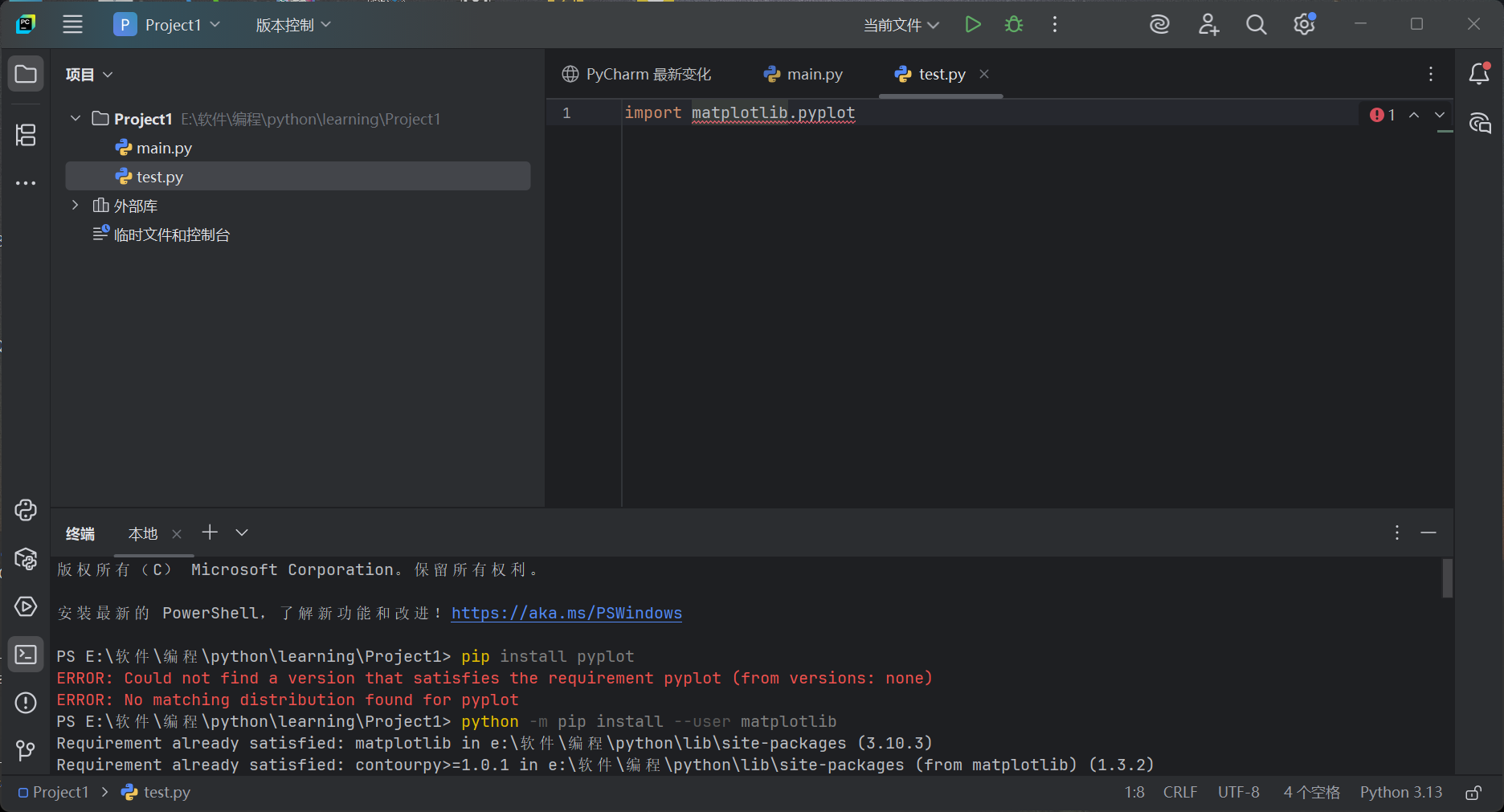Open the AI Assistant swirl icon in title bar

[x=1159, y=25]
